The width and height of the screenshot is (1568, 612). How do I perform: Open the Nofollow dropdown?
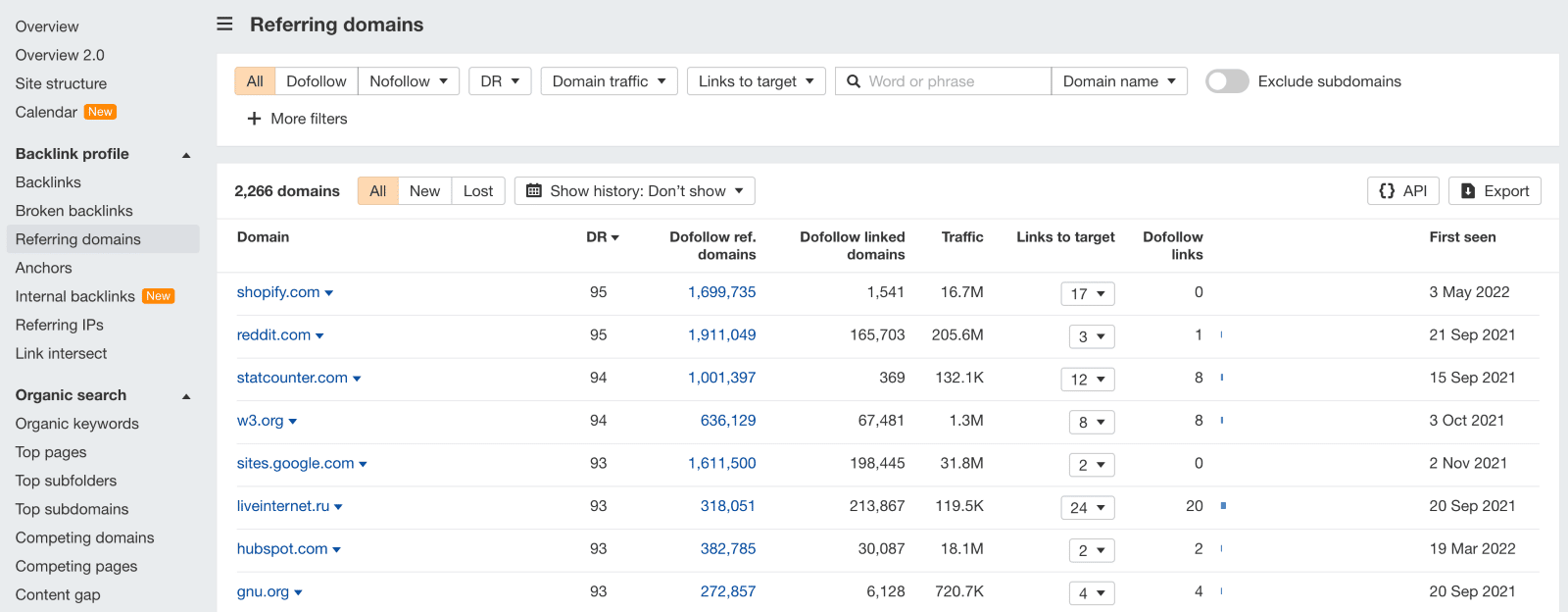(x=409, y=81)
